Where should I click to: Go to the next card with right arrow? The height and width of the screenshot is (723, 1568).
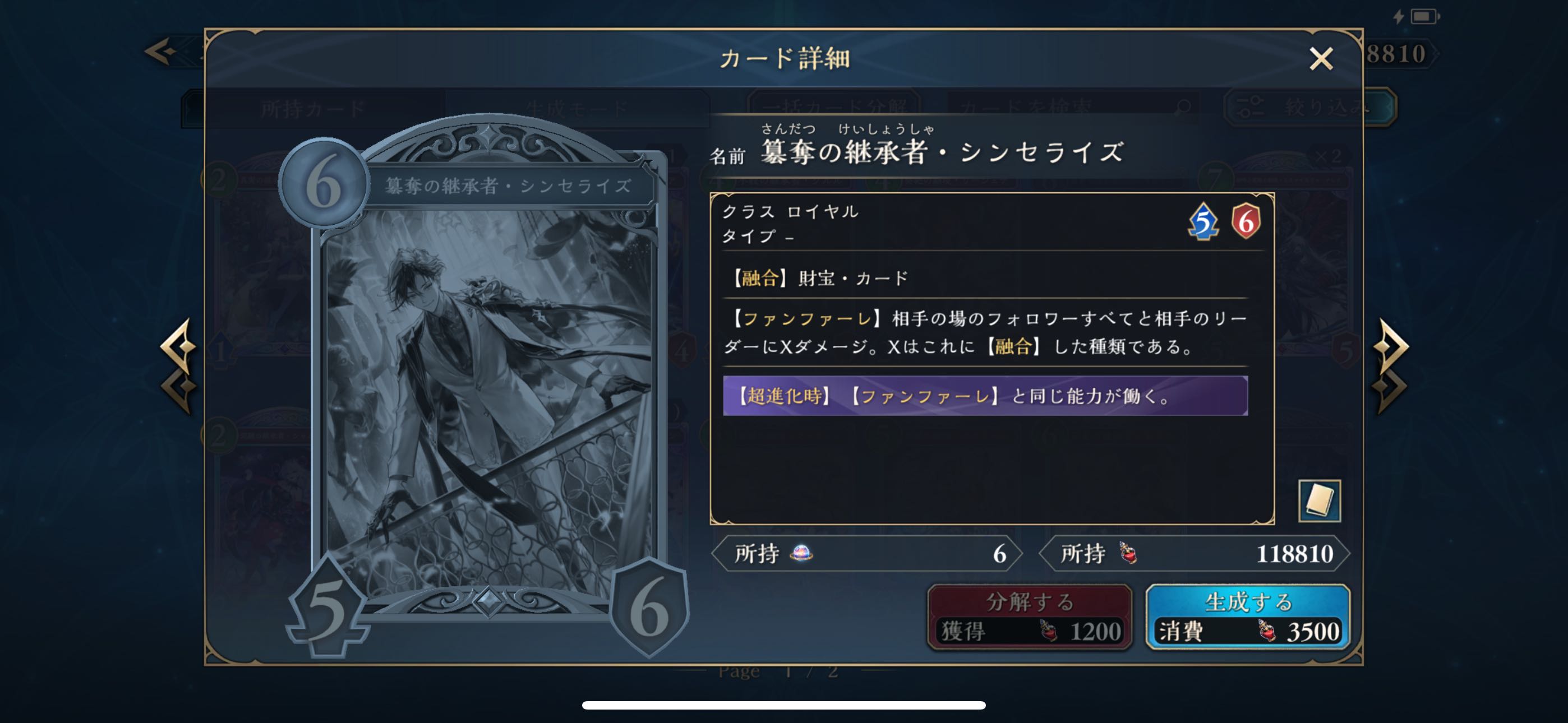click(x=1390, y=367)
